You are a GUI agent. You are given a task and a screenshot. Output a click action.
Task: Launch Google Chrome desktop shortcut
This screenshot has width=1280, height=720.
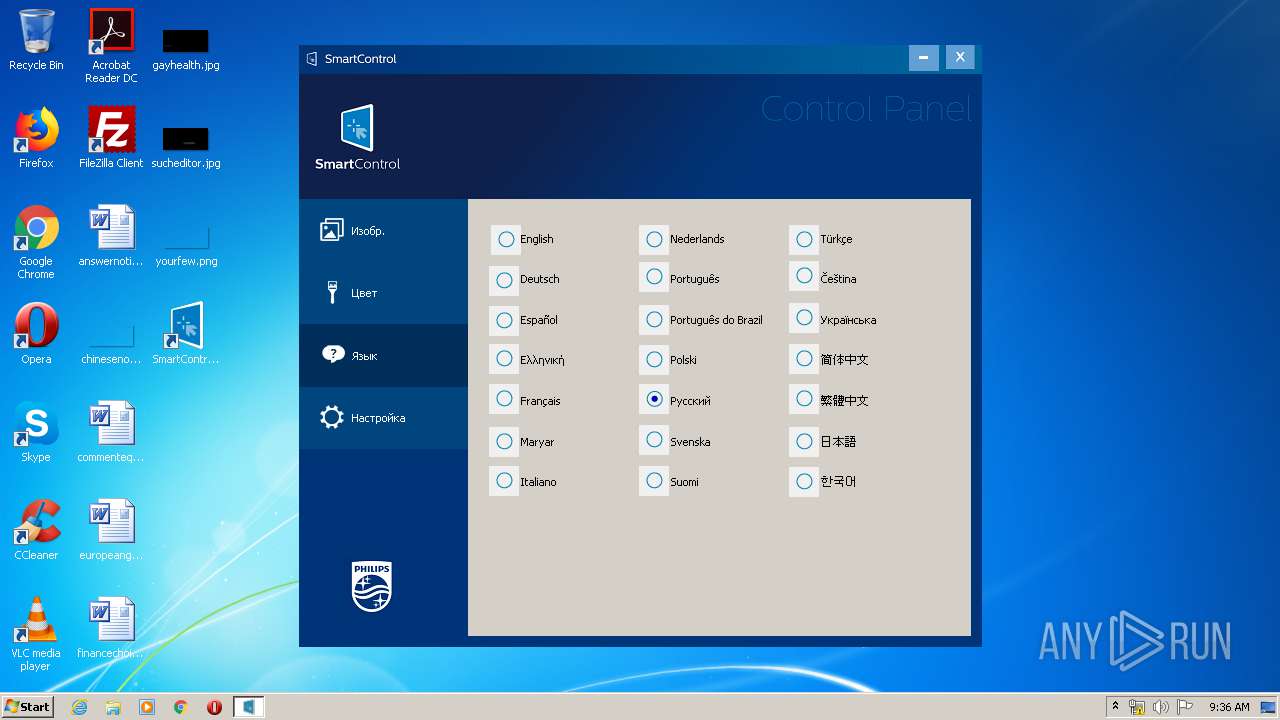[36, 242]
